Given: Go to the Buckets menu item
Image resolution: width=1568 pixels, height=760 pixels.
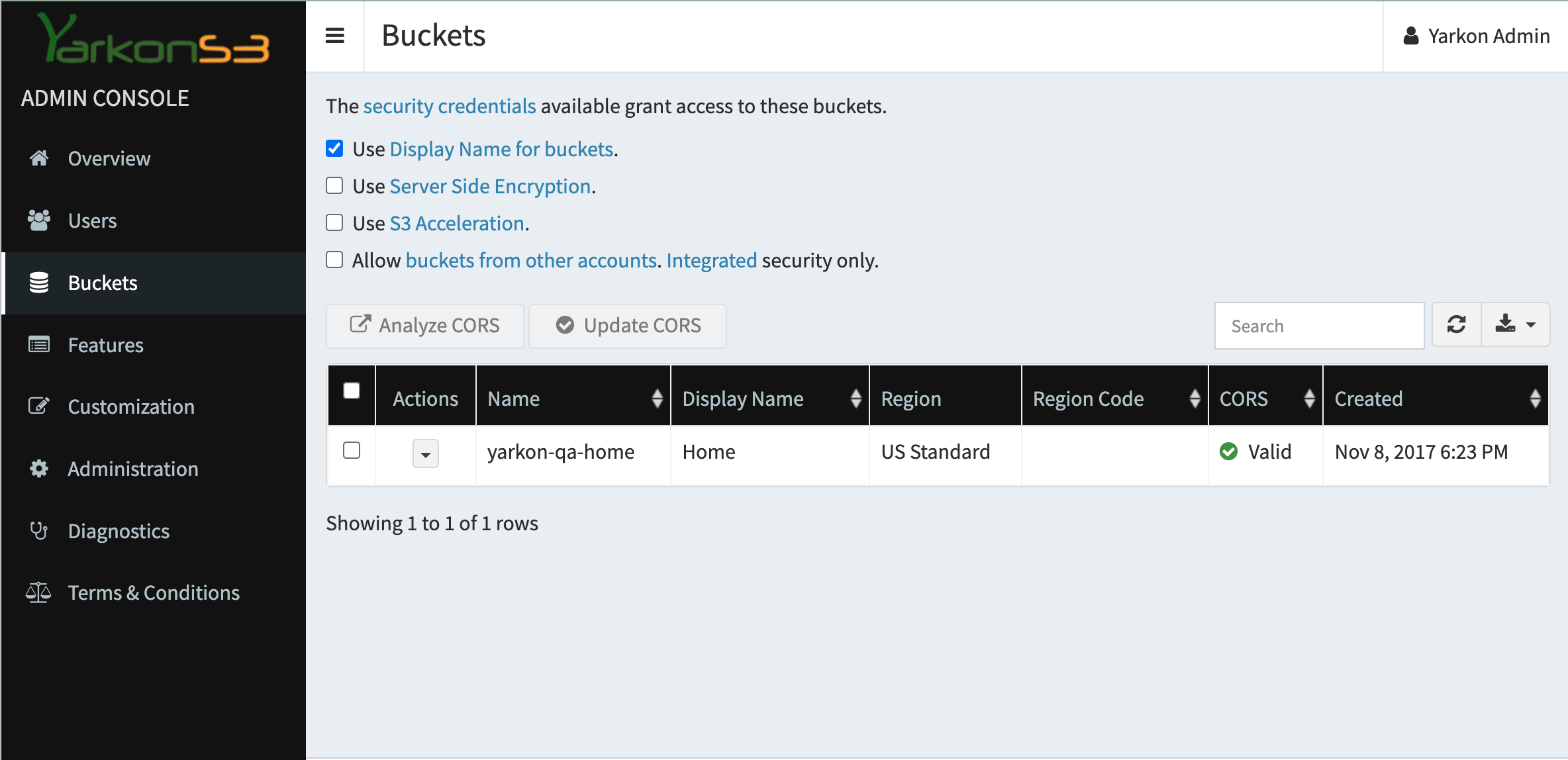Looking at the screenshot, I should pos(103,283).
